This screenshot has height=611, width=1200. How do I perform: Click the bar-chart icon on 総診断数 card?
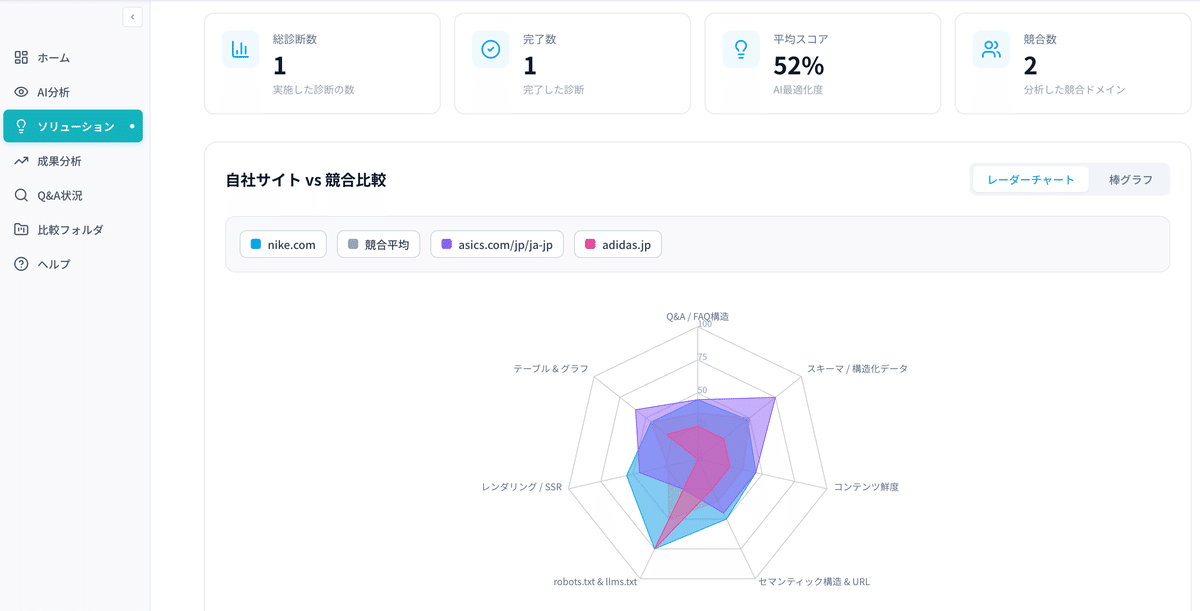240,49
